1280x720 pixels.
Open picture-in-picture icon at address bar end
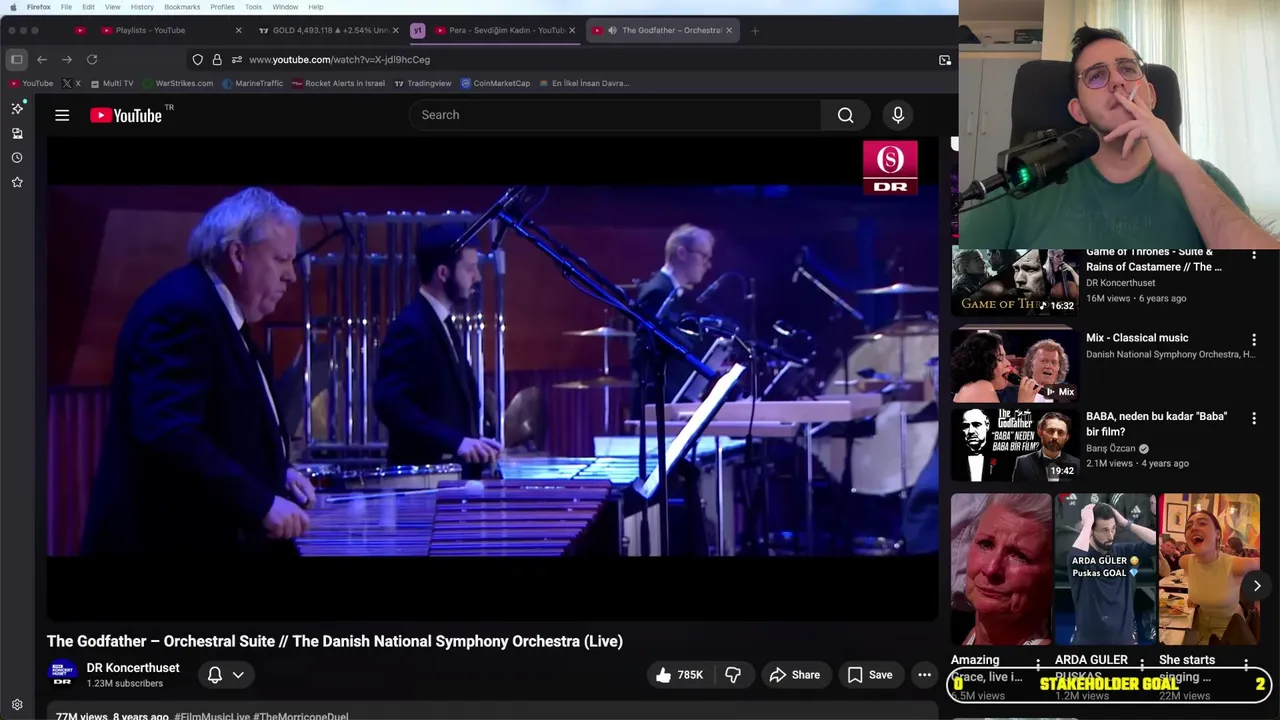click(x=945, y=60)
